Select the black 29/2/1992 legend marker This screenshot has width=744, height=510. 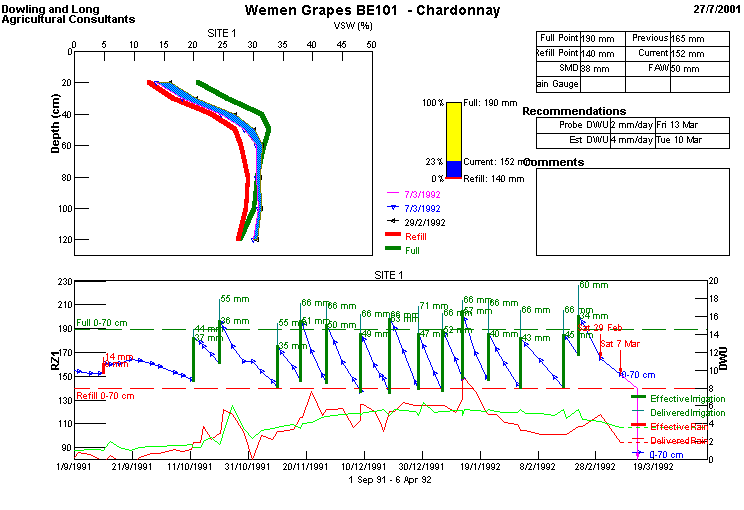coord(393,222)
